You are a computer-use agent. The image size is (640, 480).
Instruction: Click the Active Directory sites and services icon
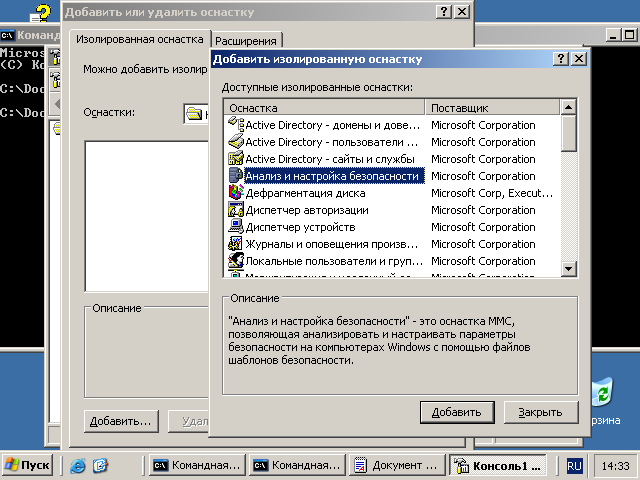coord(236,159)
